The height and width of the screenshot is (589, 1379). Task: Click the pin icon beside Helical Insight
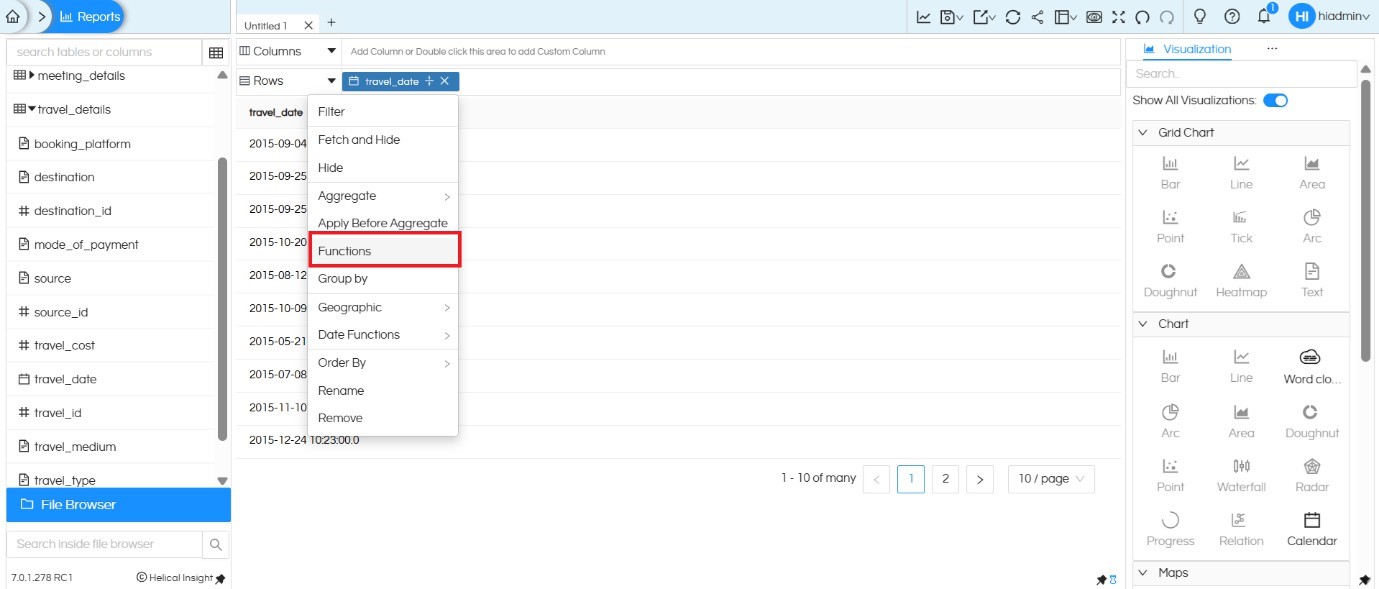coord(220,578)
